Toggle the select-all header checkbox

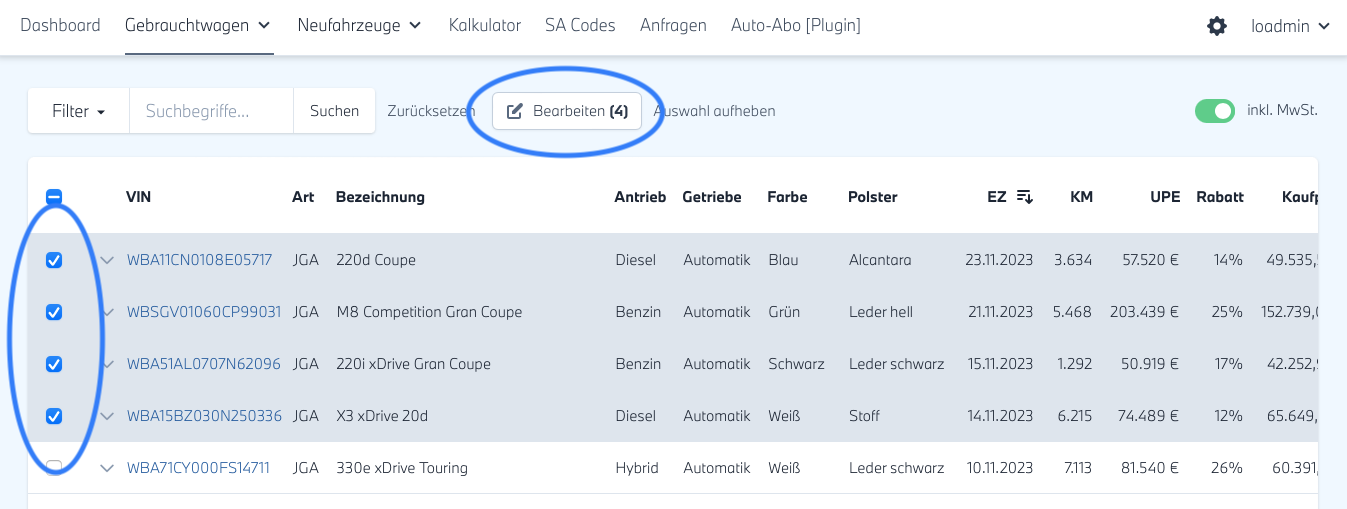coord(54,197)
